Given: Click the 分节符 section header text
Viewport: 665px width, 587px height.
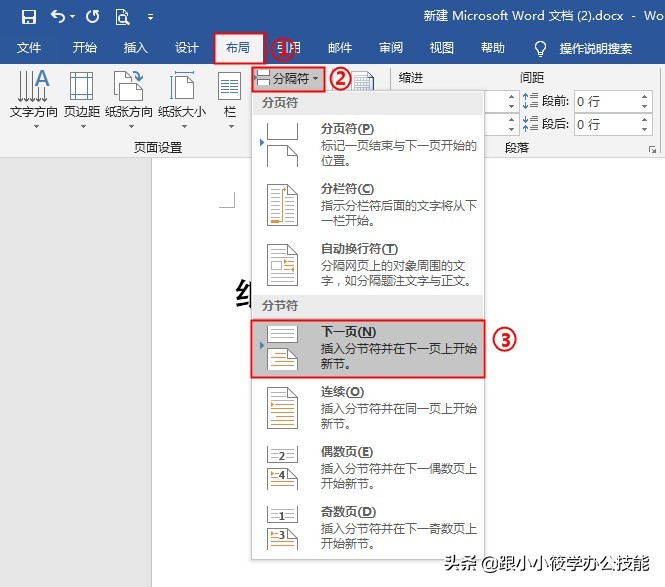Looking at the screenshot, I should (x=280, y=306).
